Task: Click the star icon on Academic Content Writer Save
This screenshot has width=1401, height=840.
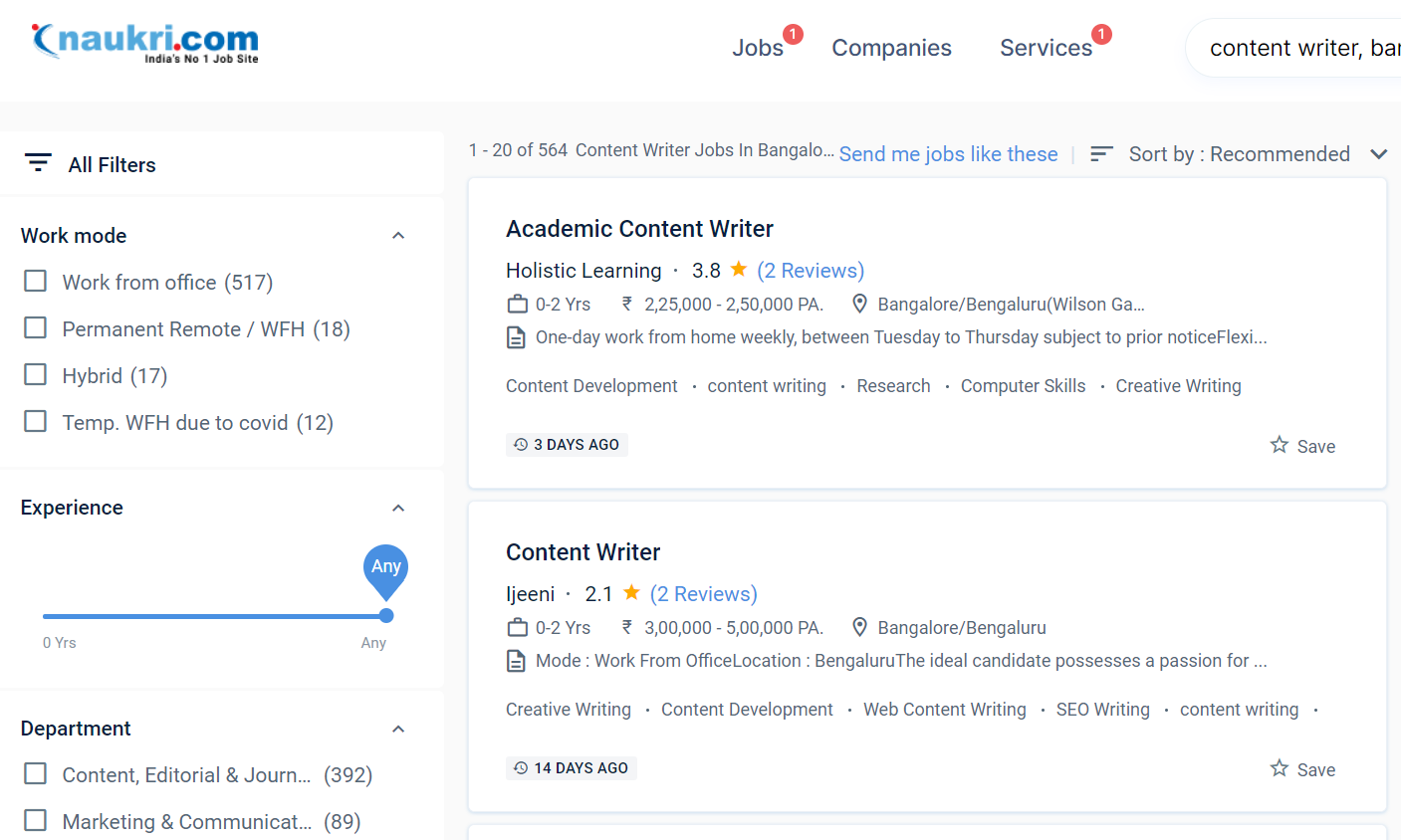Action: [x=1280, y=445]
